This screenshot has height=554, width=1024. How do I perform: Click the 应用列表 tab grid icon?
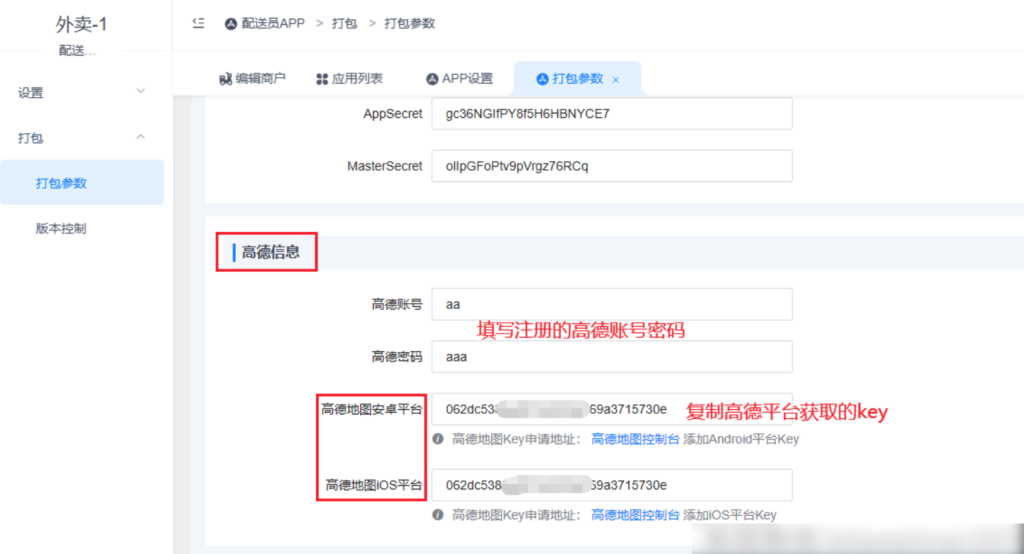pyautogui.click(x=322, y=79)
